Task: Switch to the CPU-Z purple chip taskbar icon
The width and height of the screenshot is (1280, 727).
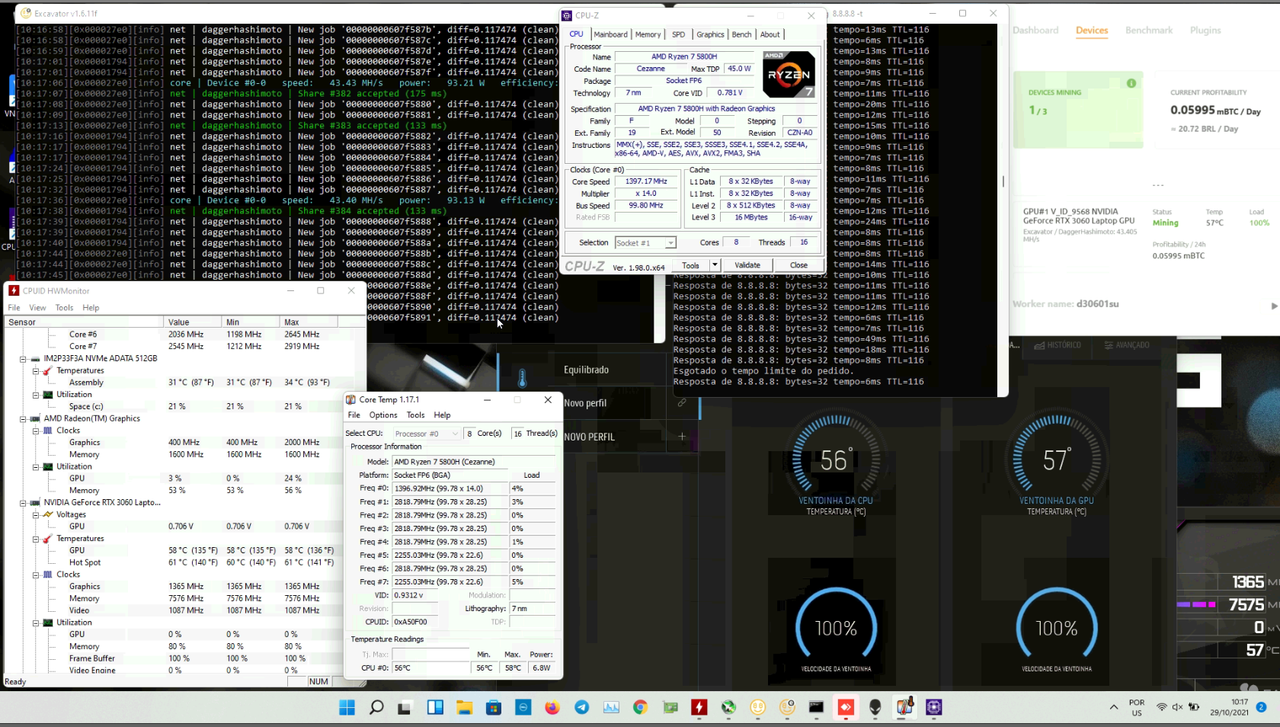Action: point(933,708)
